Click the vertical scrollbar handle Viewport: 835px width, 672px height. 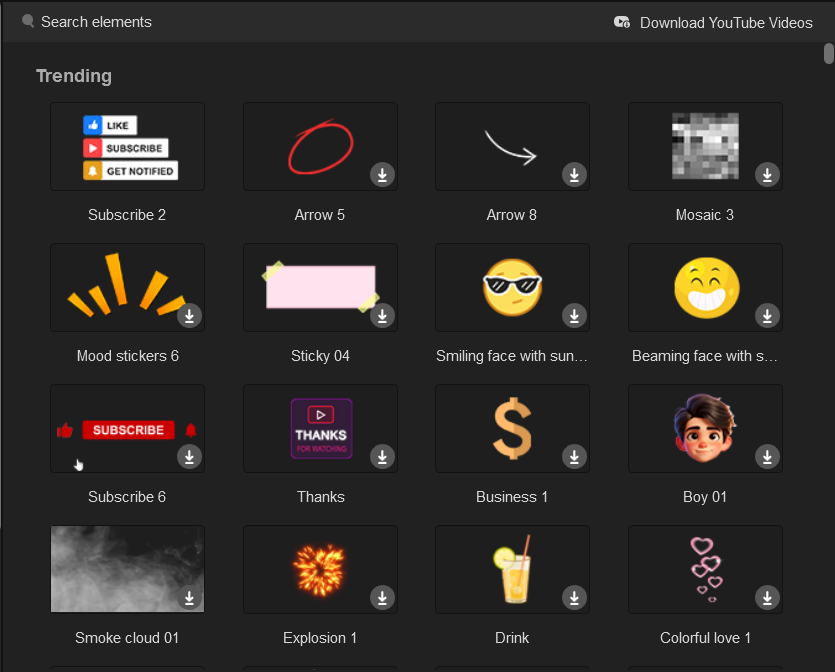829,54
